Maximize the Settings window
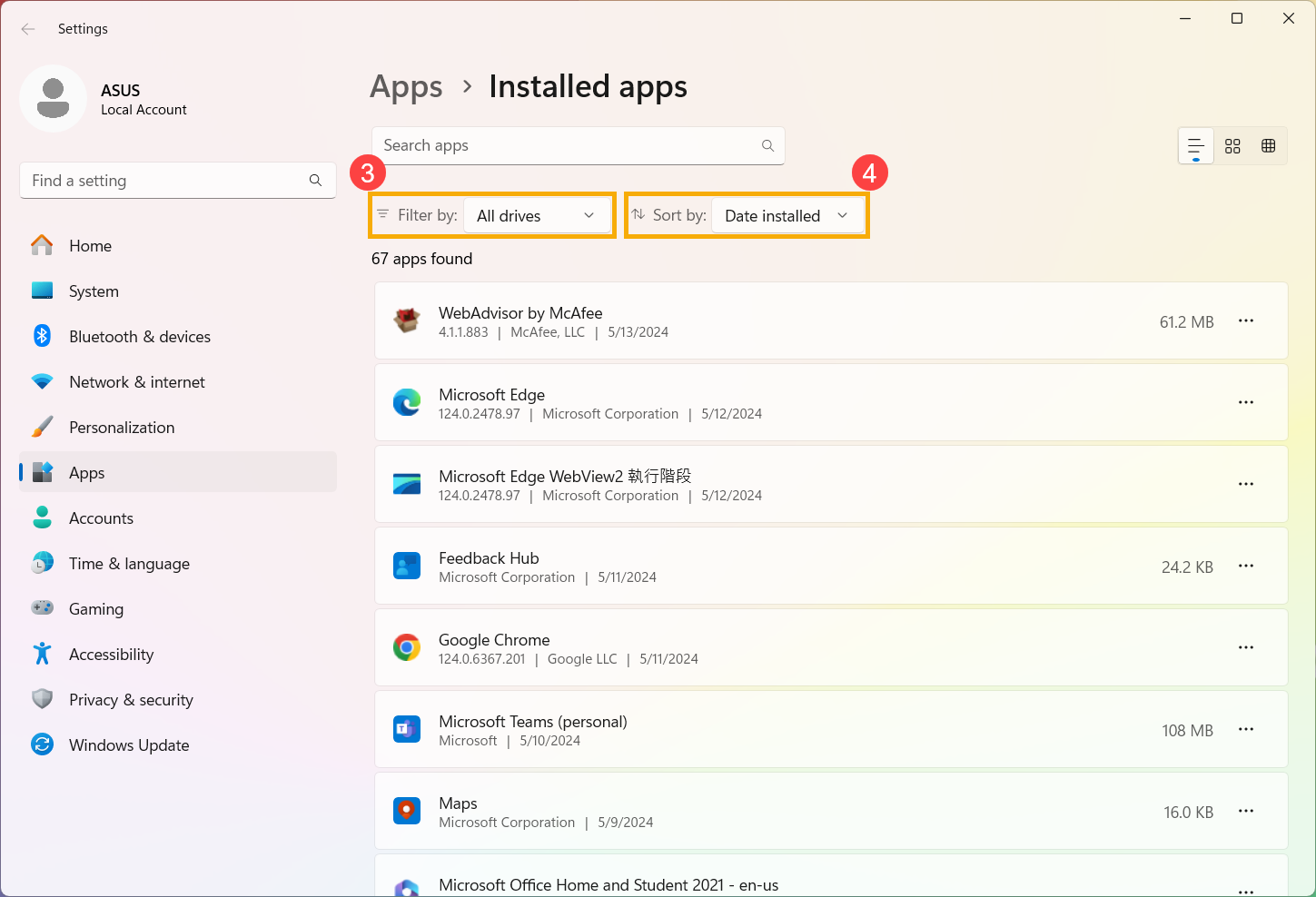The image size is (1316, 897). 1237,18
